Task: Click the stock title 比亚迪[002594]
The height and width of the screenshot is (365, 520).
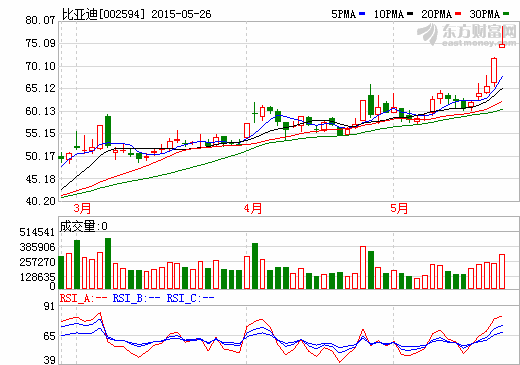Action: [x=104, y=14]
